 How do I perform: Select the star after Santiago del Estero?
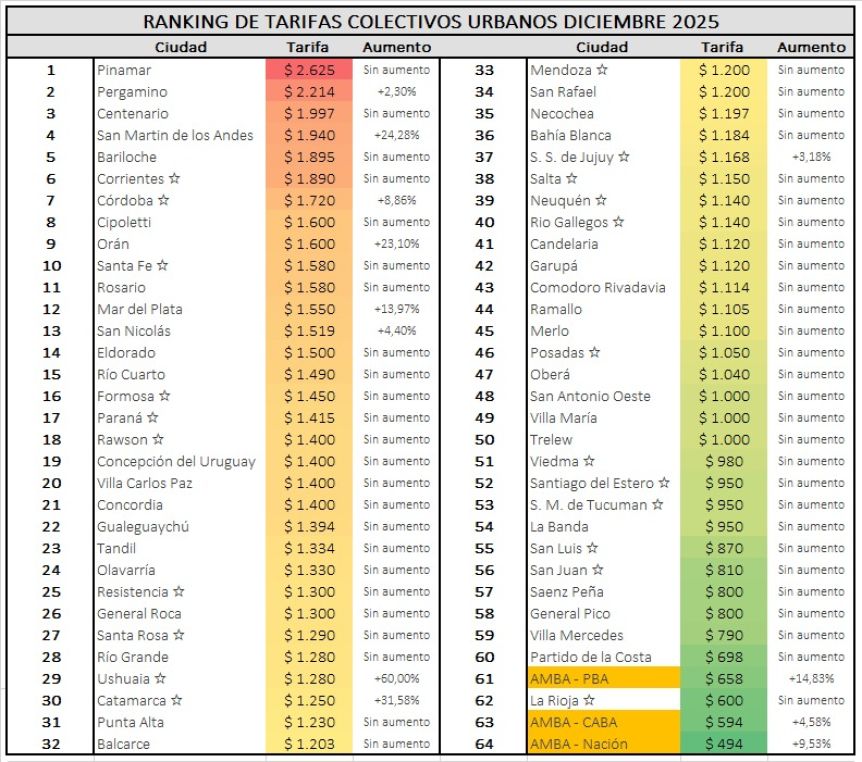point(664,483)
